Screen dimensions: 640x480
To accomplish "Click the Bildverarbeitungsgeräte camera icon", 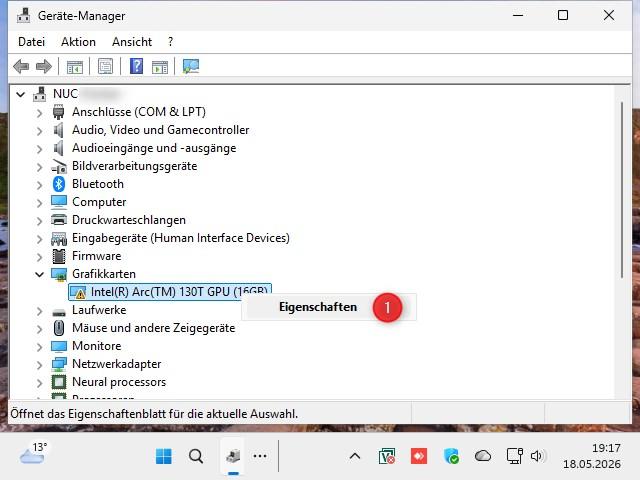I will pos(59,166).
